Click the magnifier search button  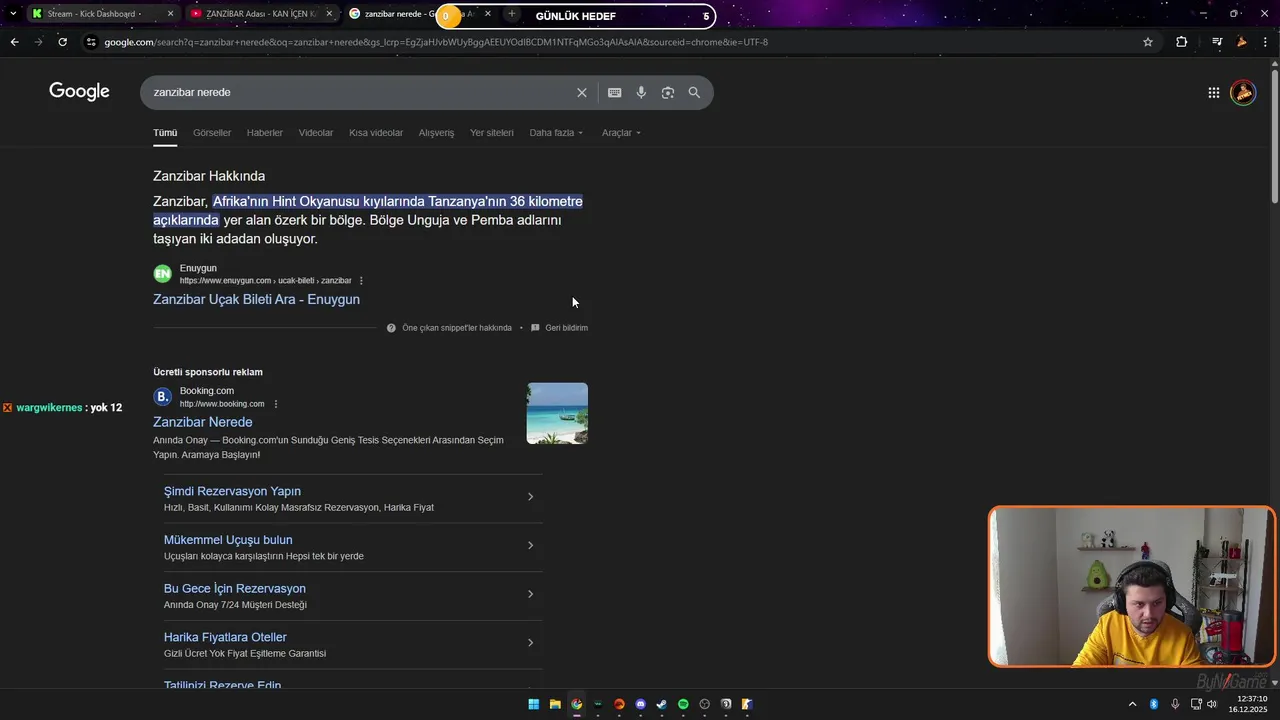pos(694,92)
